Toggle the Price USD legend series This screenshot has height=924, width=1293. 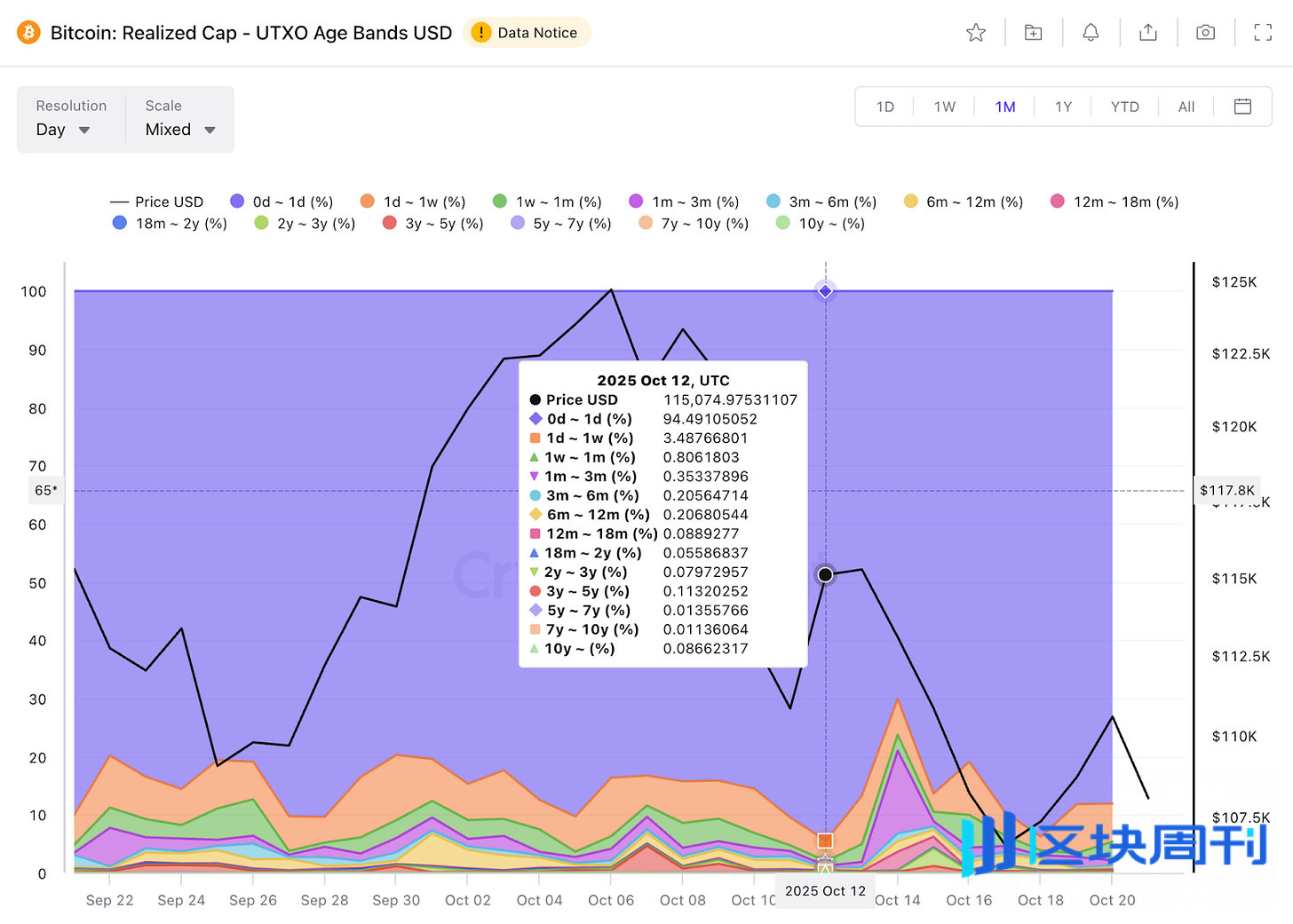pyautogui.click(x=157, y=201)
